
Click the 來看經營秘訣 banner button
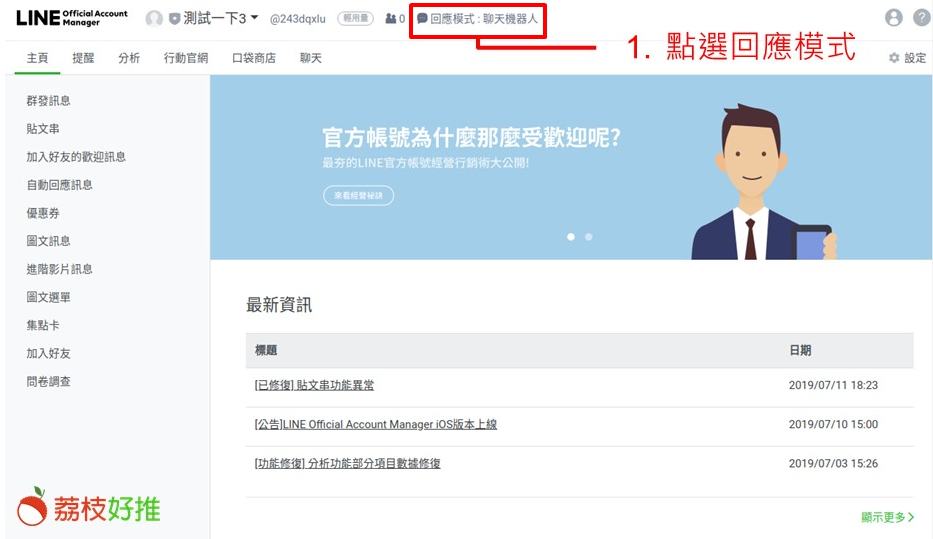pos(358,196)
